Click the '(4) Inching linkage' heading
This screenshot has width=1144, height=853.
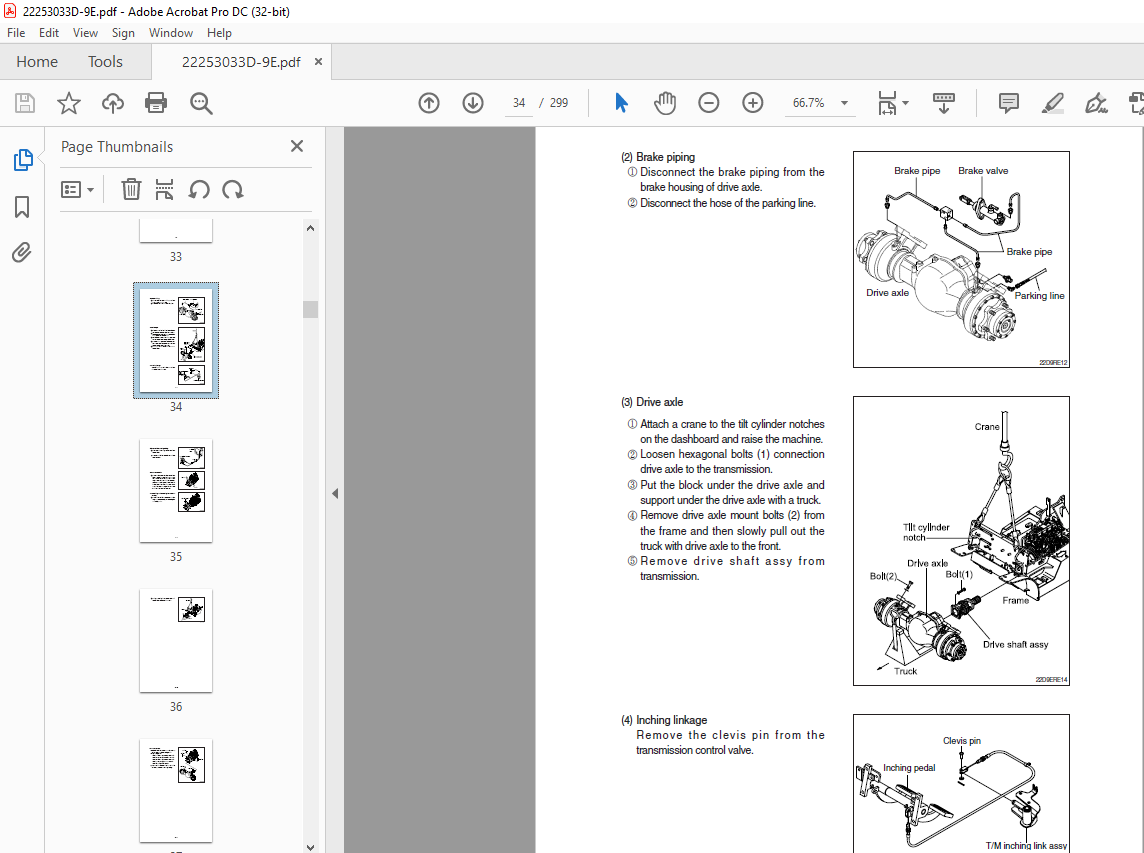pos(664,720)
